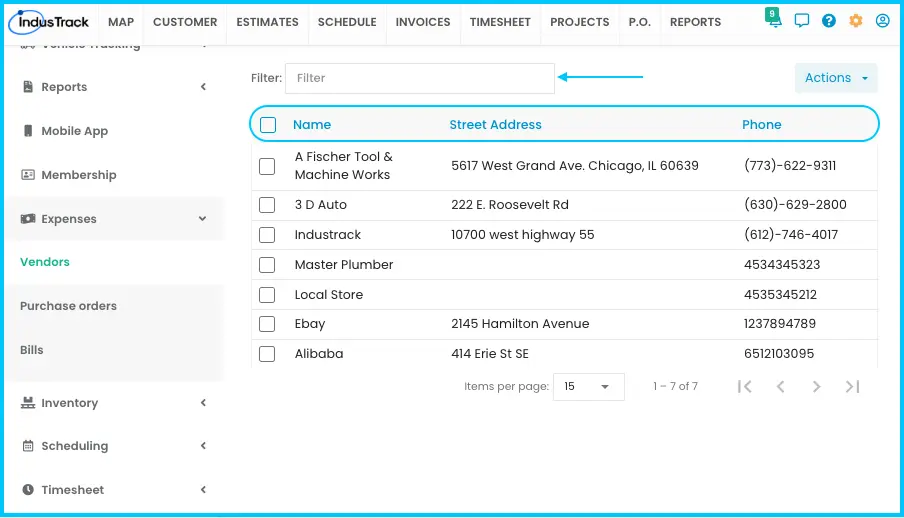The width and height of the screenshot is (904, 518).
Task: Click the Scheduling calendar icon
Action: click(x=28, y=446)
